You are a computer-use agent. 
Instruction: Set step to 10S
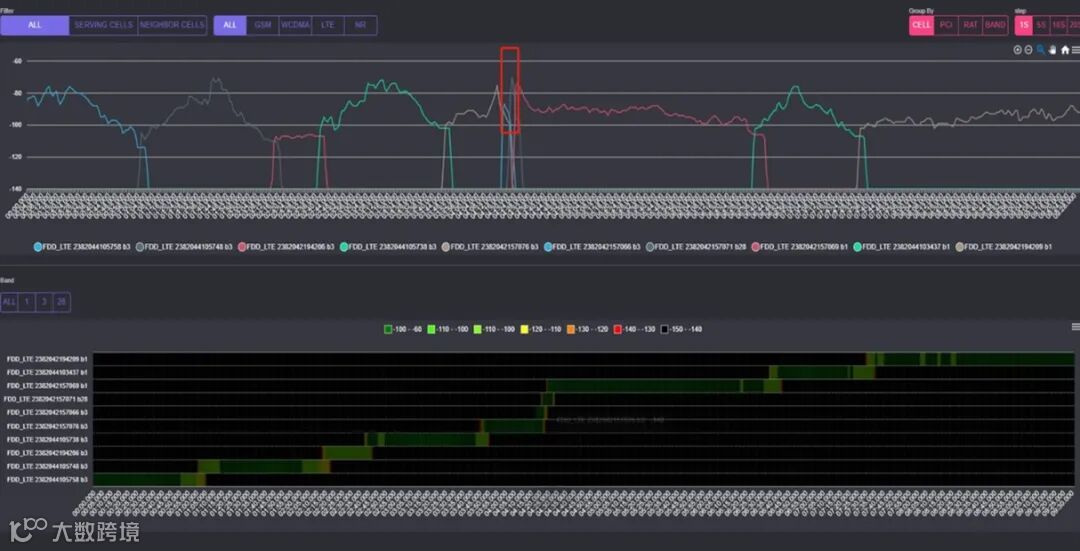(1058, 25)
